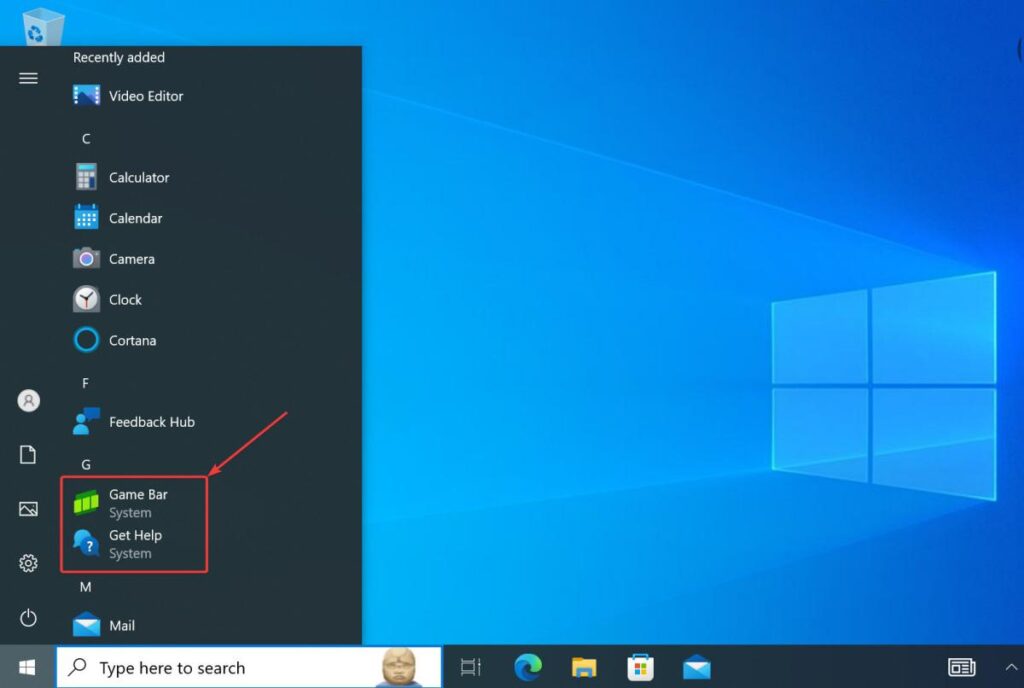
Task: Open Mail from the taskbar
Action: 697,667
